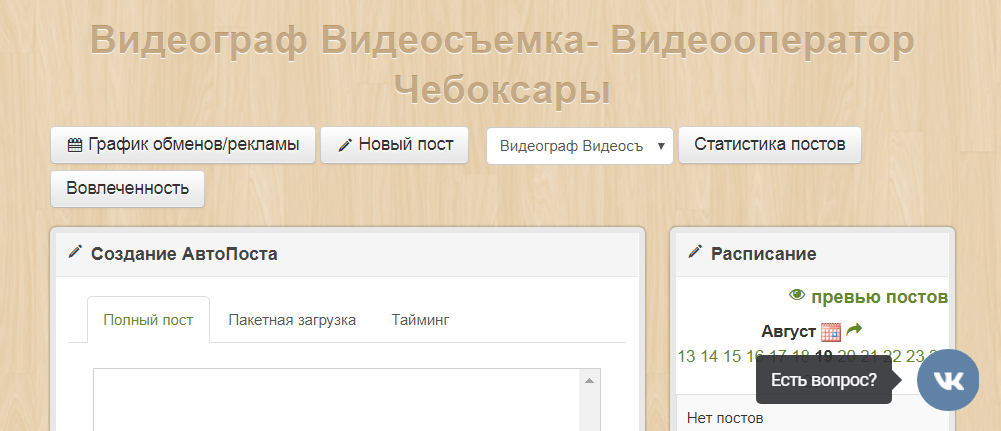
Task: Click the eye icon beside превью постов
Action: point(797,295)
